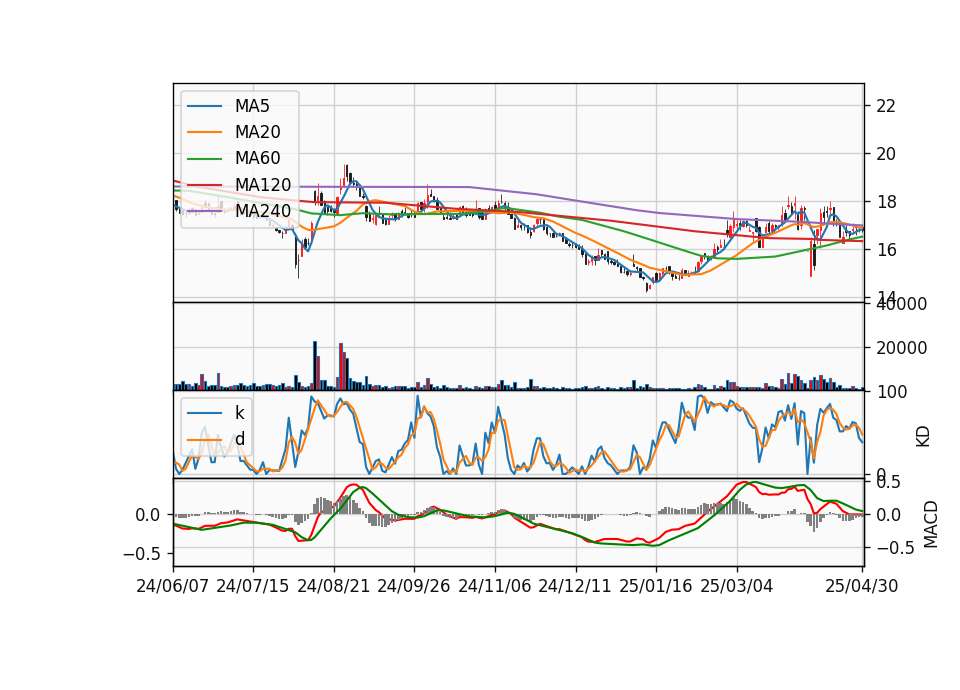This screenshot has width=960, height=690.
Task: Click the right MACD axis value 0.5
Action: pos(886,482)
